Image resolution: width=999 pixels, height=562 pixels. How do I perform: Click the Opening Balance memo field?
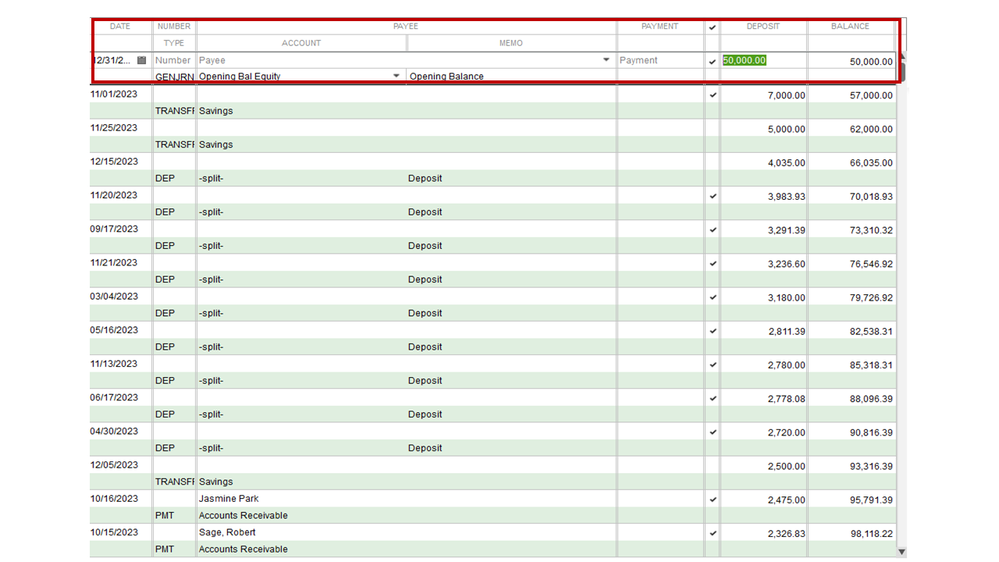[x=511, y=76]
